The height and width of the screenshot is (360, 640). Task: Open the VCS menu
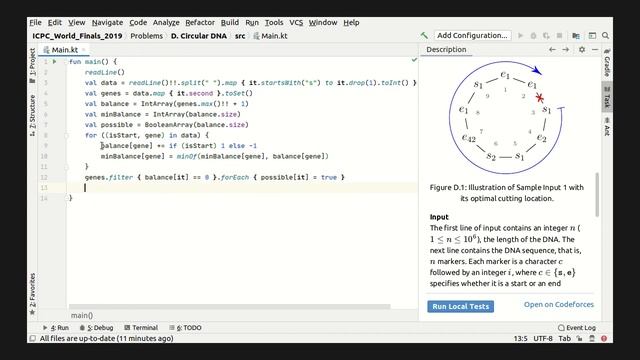click(296, 22)
